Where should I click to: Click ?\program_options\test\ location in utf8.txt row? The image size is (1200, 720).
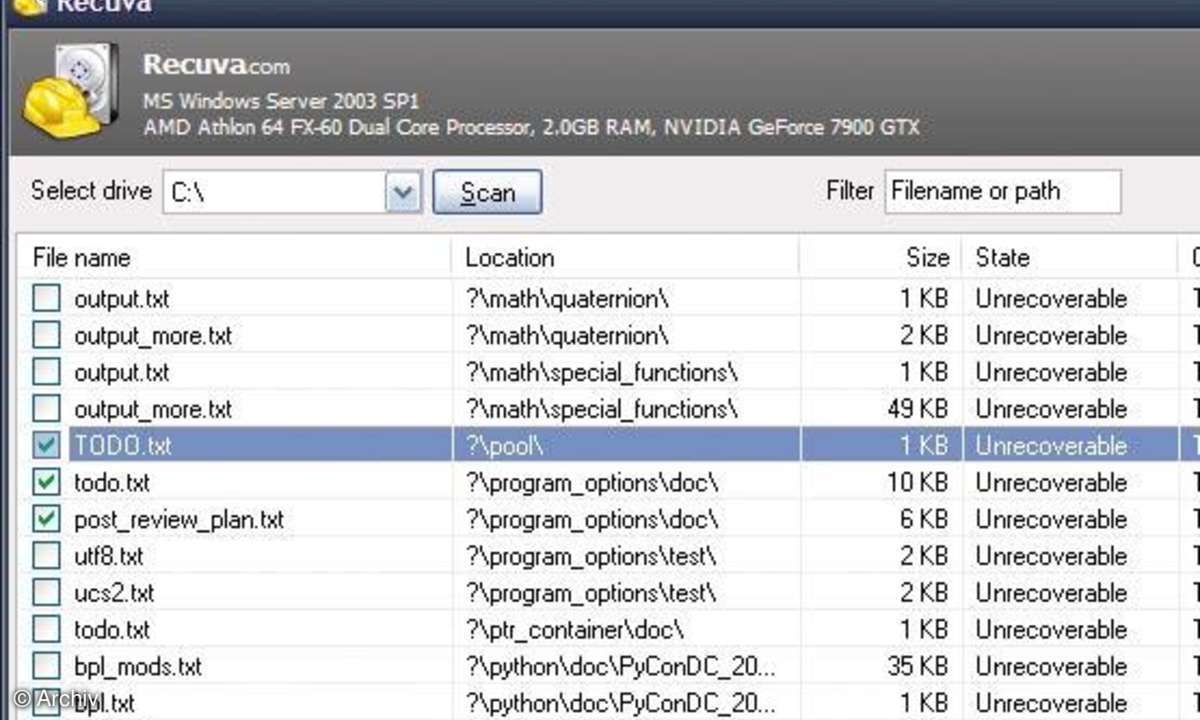(591, 556)
